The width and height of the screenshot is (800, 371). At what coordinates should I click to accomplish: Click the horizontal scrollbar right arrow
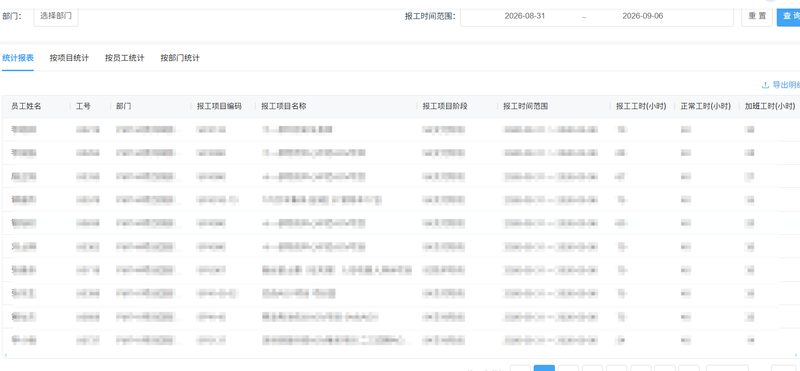tap(796, 355)
